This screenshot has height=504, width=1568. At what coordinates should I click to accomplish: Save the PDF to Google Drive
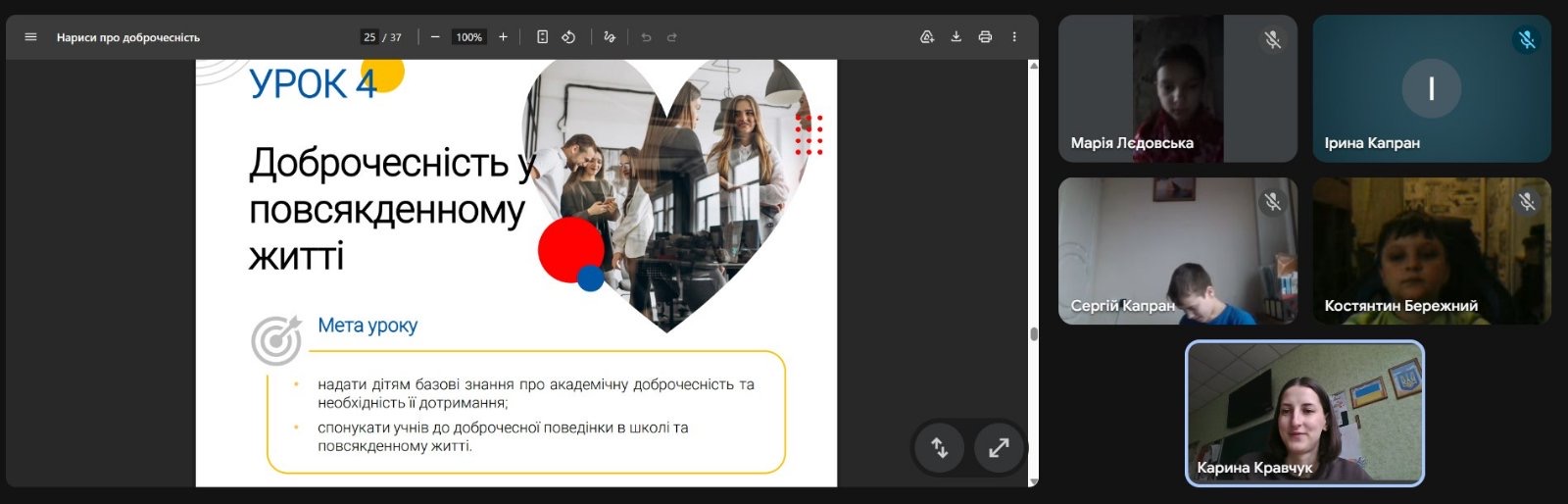(927, 37)
